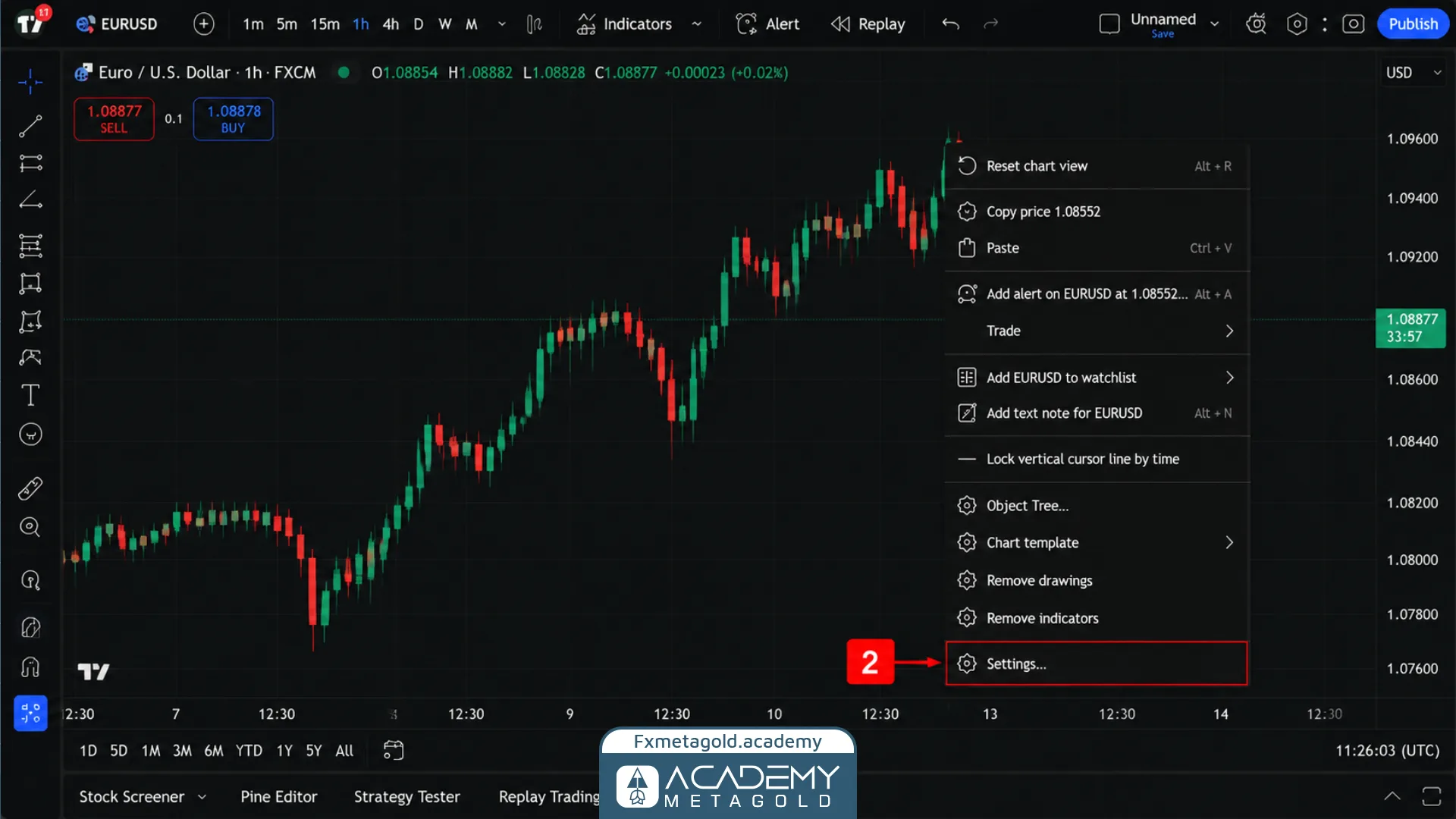
Task: Open the Indicators button
Action: tap(624, 24)
